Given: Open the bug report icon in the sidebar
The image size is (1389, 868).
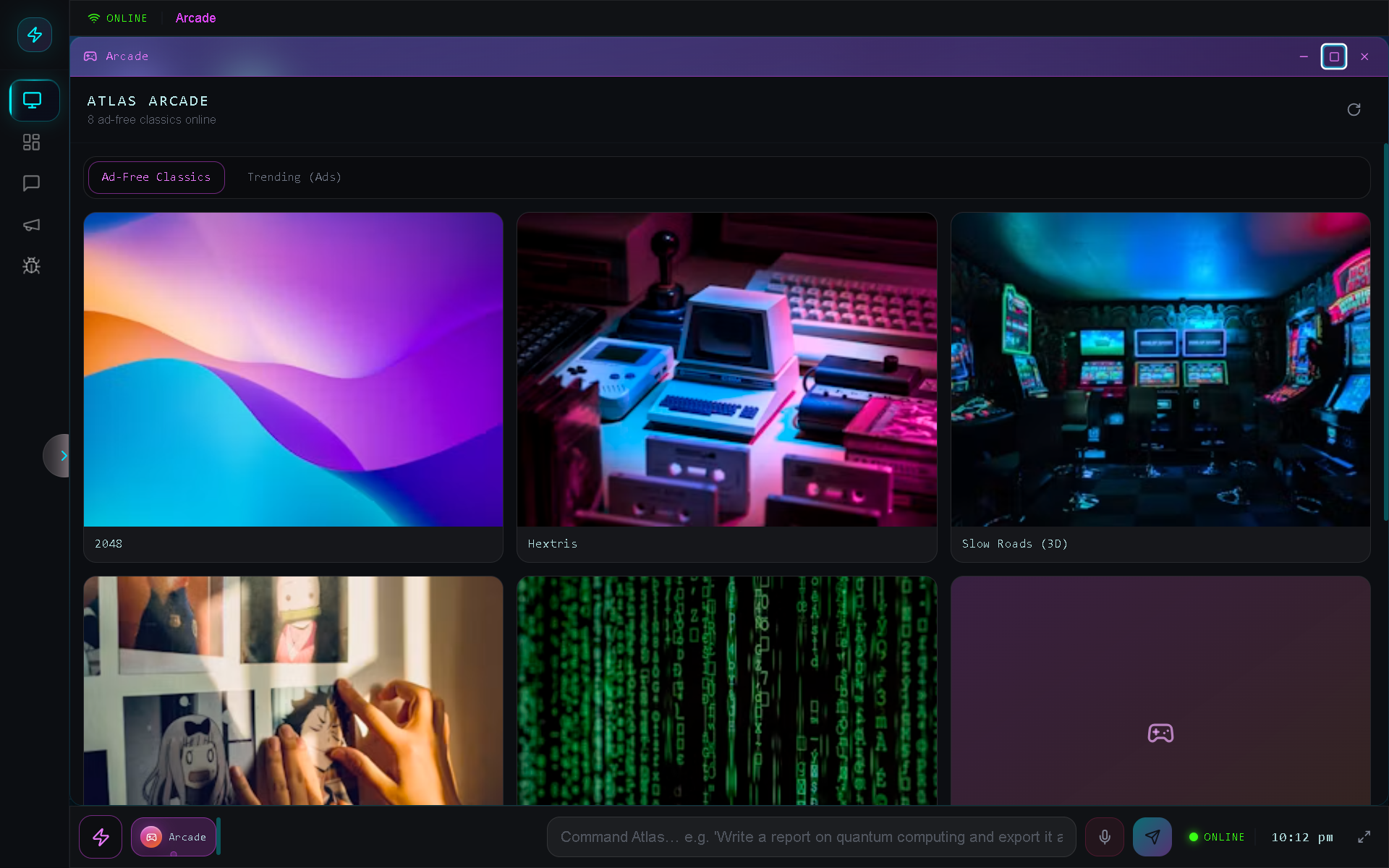Looking at the screenshot, I should pos(31,265).
